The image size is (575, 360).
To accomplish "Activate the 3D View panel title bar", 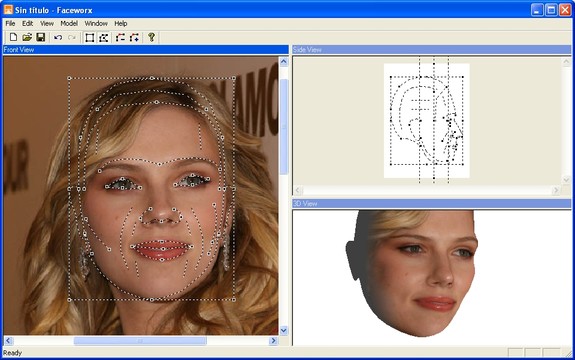I will [x=432, y=203].
